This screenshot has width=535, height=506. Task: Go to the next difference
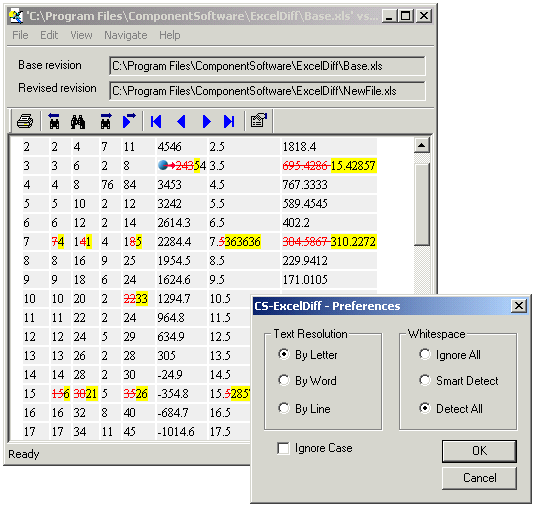[x=206, y=121]
